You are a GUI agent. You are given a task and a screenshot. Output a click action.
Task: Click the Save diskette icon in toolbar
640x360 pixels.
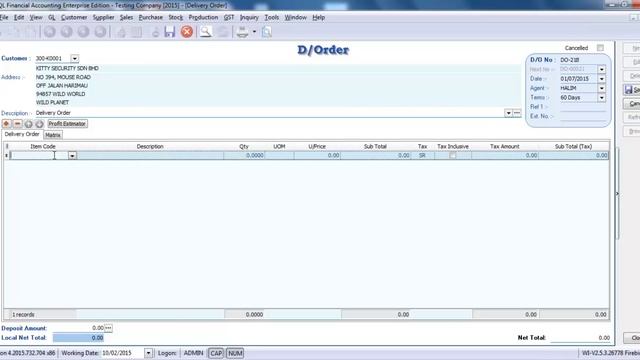point(170,32)
